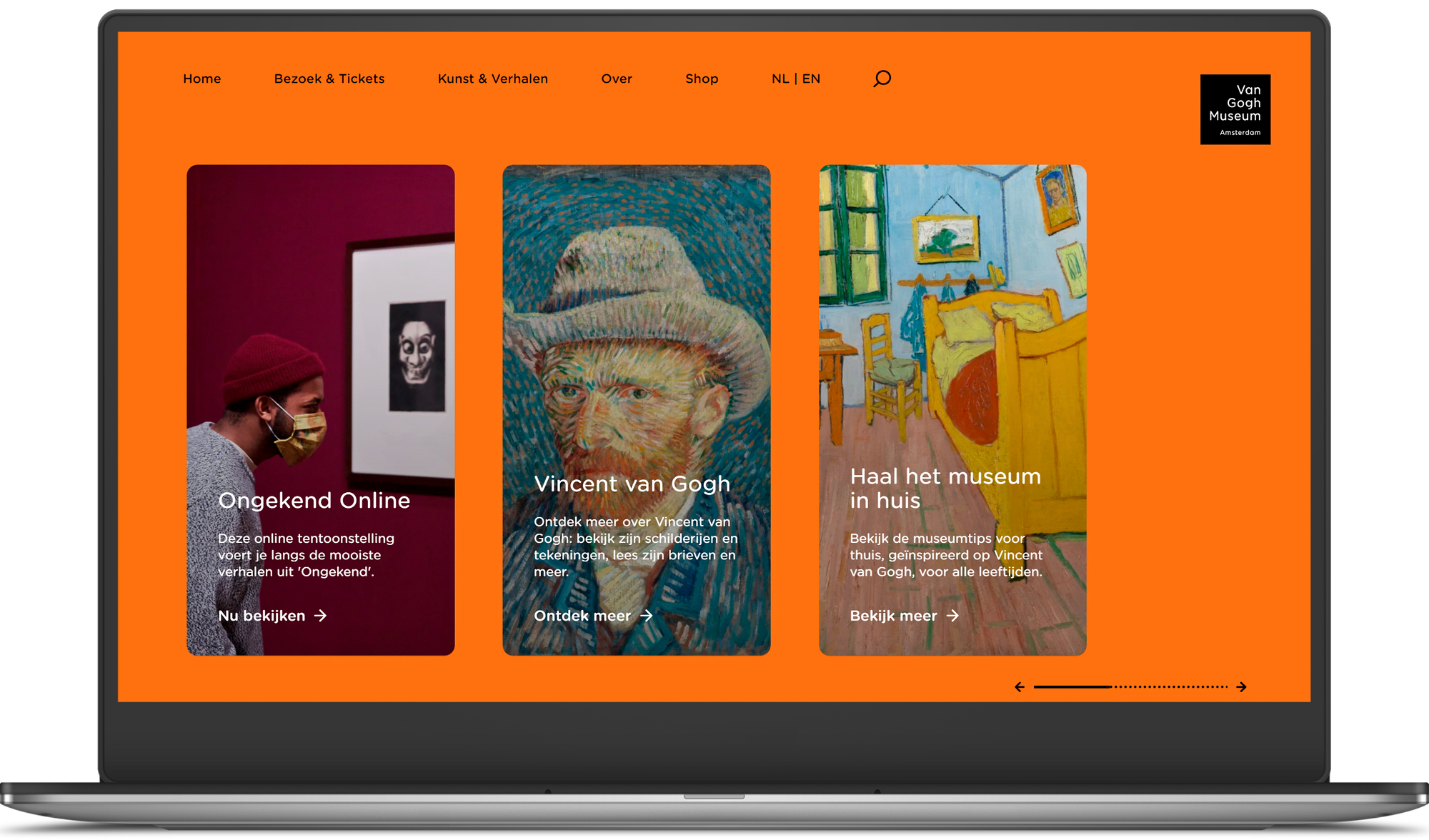Open the Over menu item
1429x840 pixels.
click(x=616, y=79)
